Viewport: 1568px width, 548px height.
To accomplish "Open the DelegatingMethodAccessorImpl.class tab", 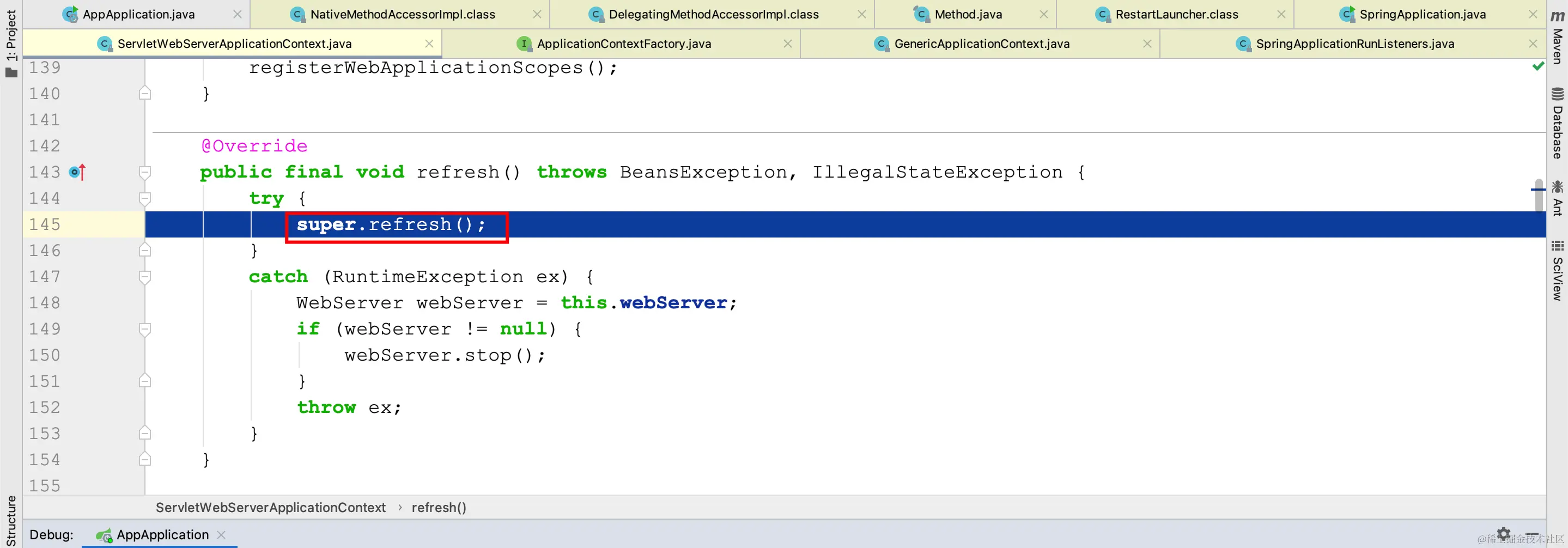I will tap(713, 14).
